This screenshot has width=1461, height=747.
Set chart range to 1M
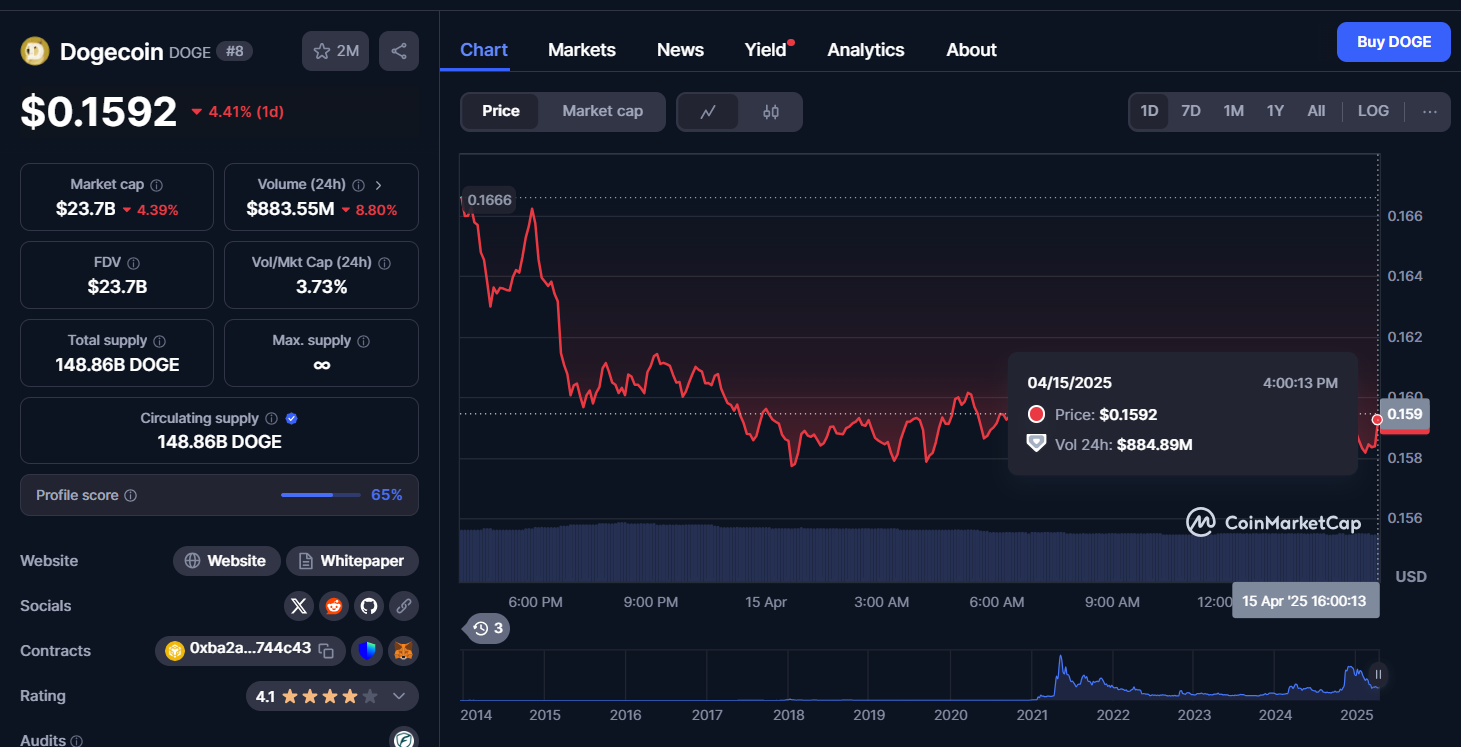pyautogui.click(x=1234, y=111)
